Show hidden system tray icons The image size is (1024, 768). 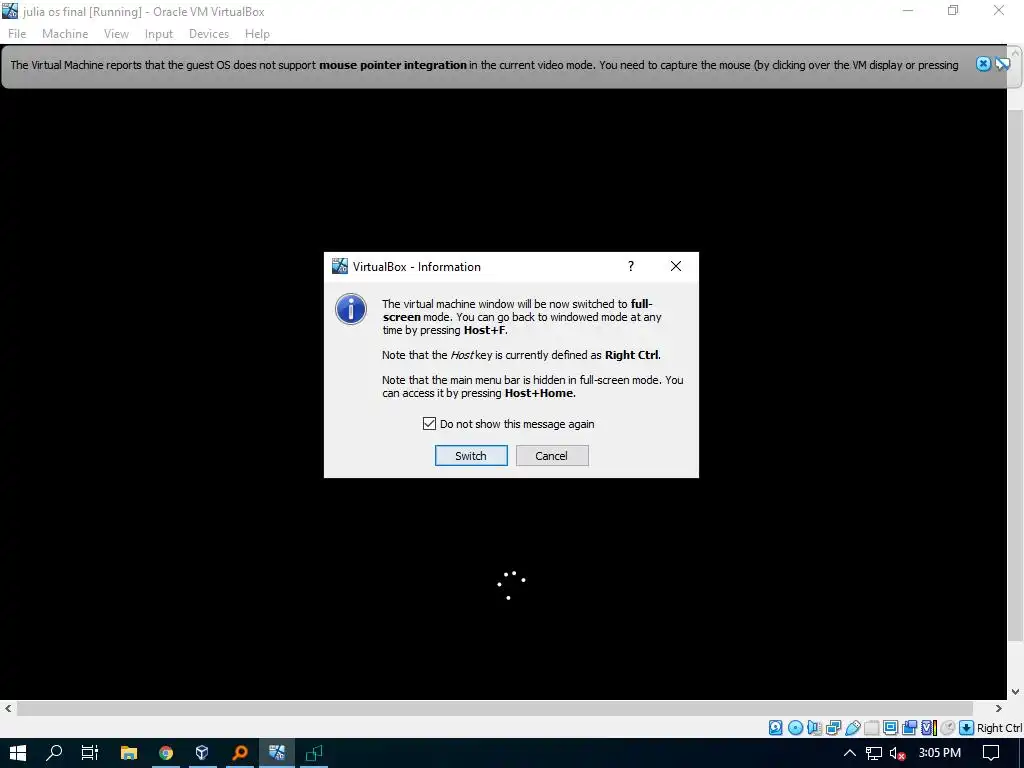pos(850,753)
